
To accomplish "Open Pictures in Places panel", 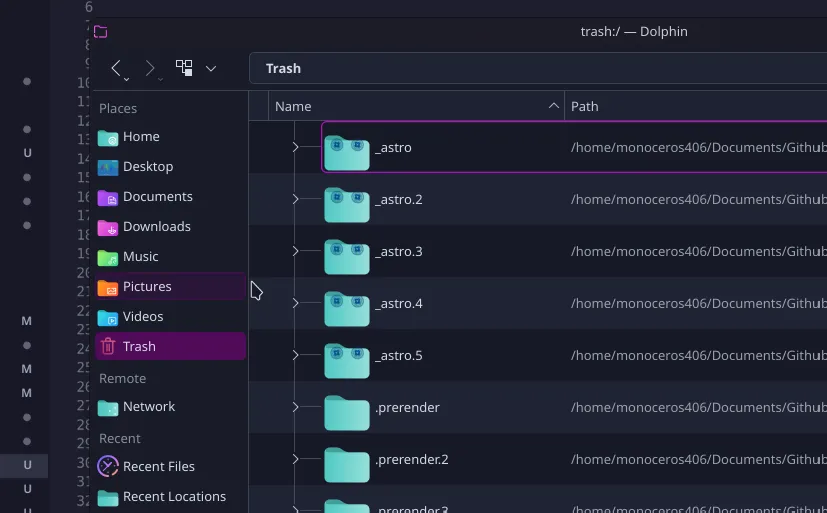I will (x=170, y=287).
